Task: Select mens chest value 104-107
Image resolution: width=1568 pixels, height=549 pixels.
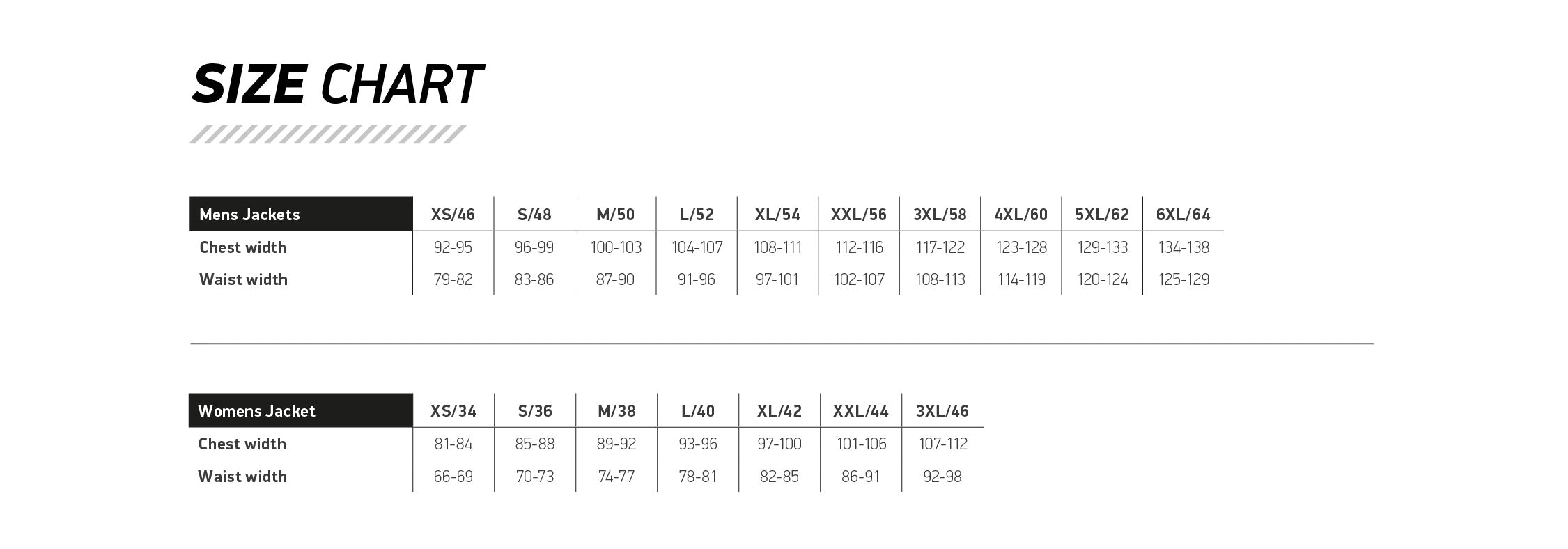Action: click(x=697, y=247)
